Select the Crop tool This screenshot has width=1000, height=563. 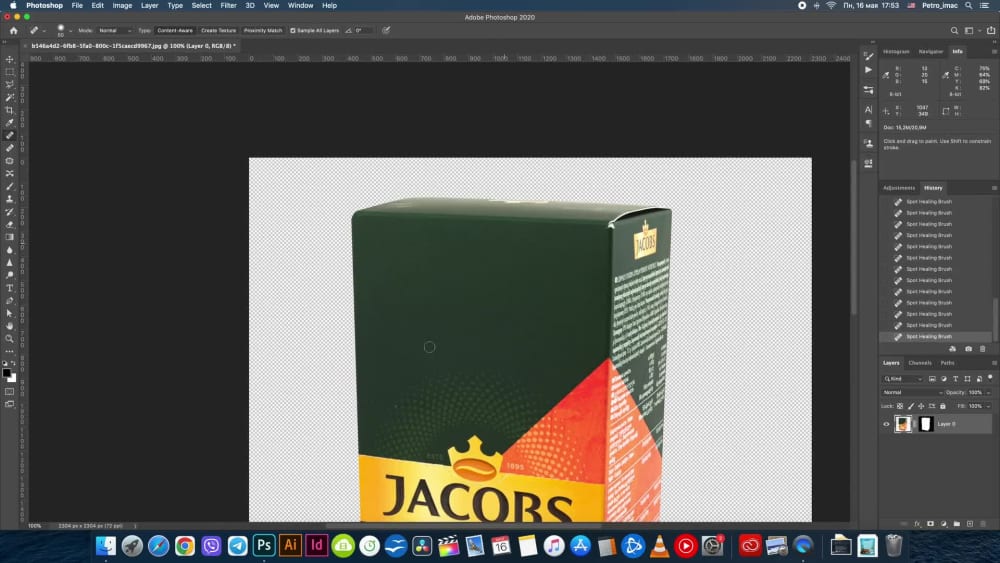point(10,110)
